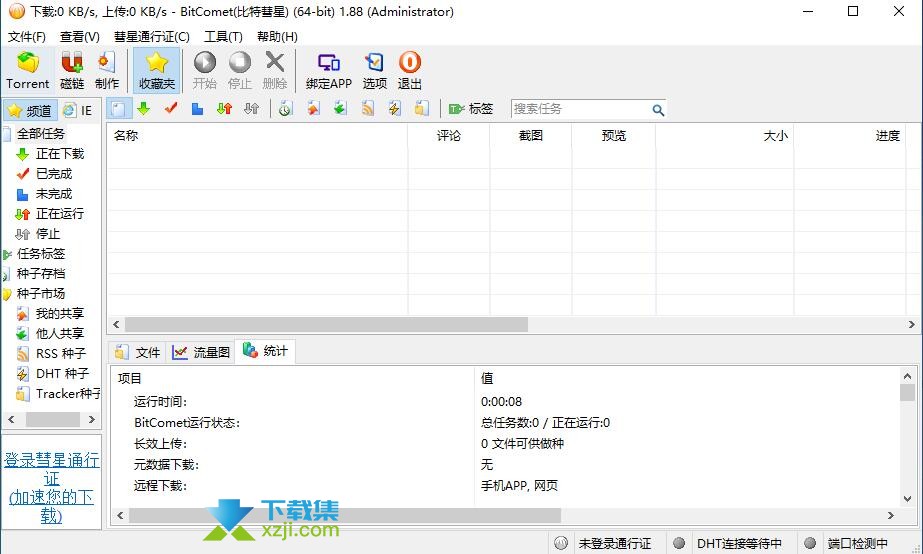Click the 进度 column header

[850, 136]
